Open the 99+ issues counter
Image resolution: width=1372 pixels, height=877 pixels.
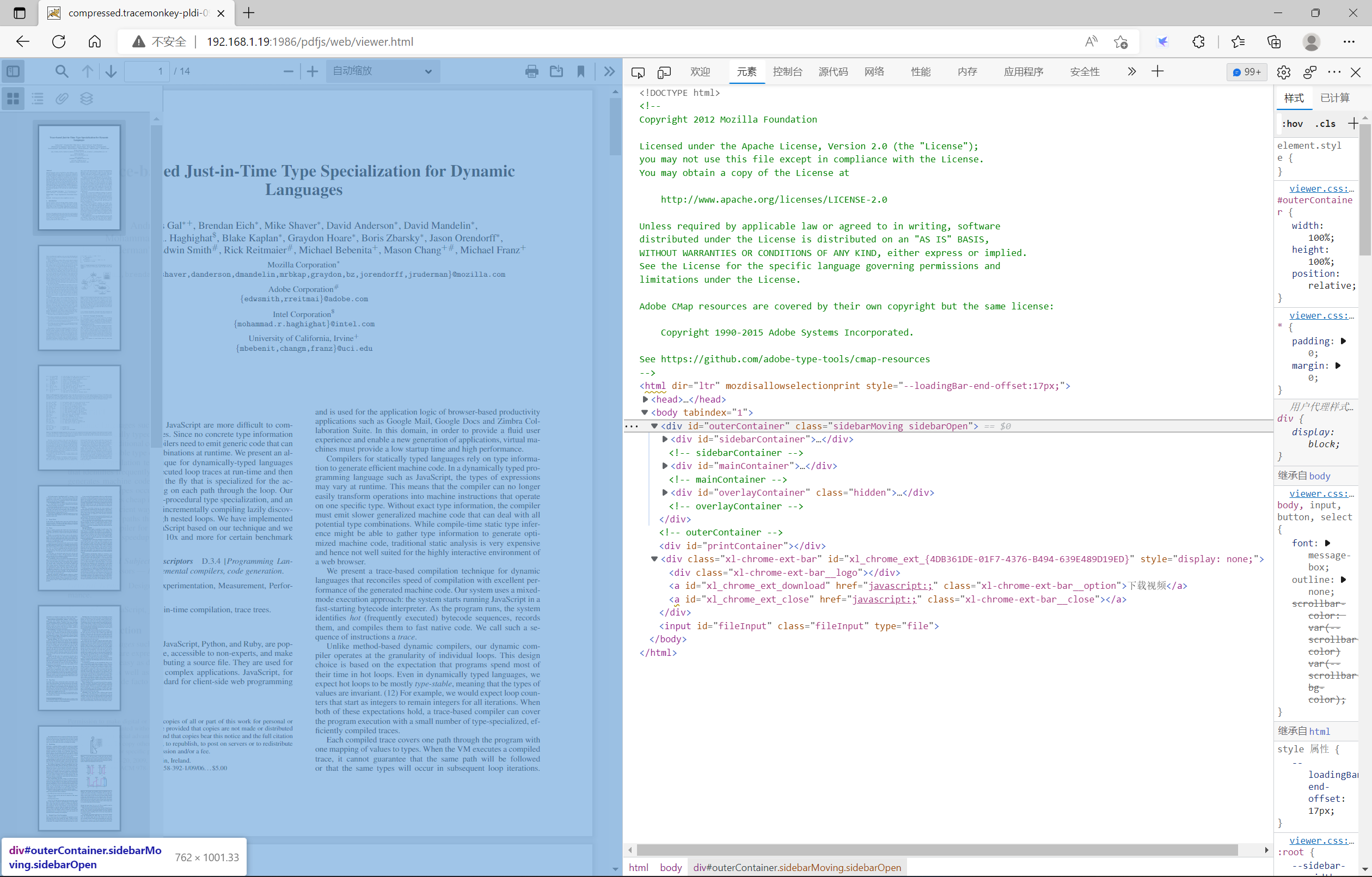(x=1246, y=72)
